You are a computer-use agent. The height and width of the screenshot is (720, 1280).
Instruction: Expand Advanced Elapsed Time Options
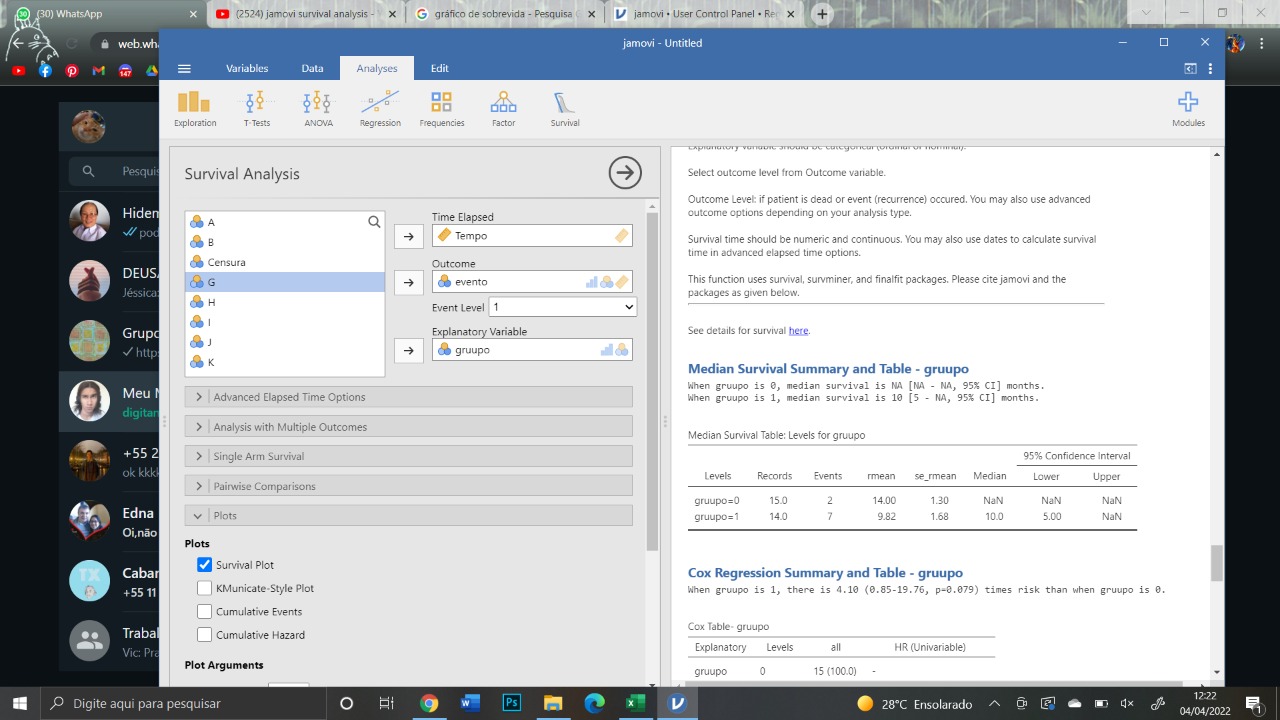[x=408, y=397]
